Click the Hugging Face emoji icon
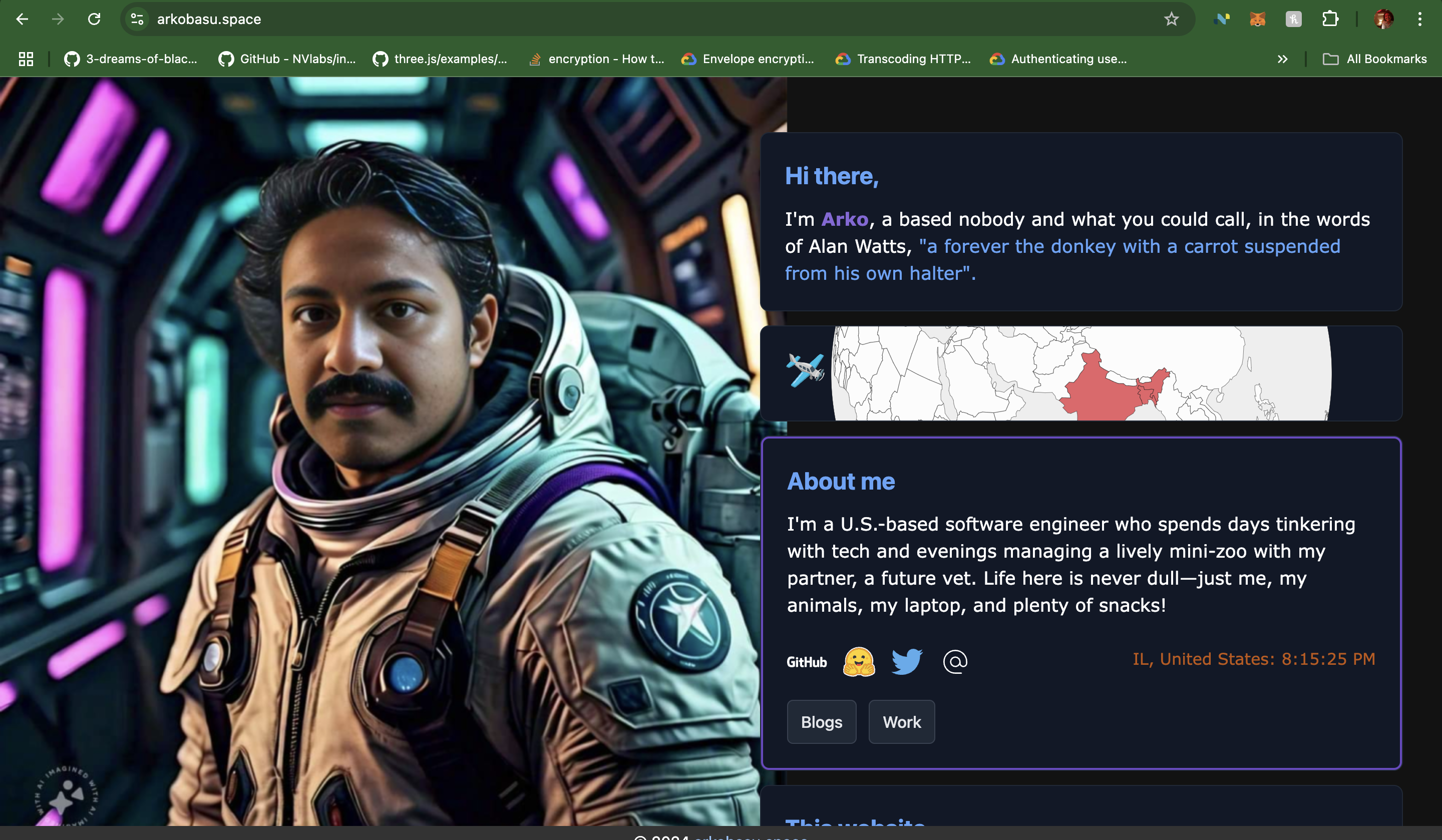Screen dimensions: 1442x840 click(x=861, y=661)
